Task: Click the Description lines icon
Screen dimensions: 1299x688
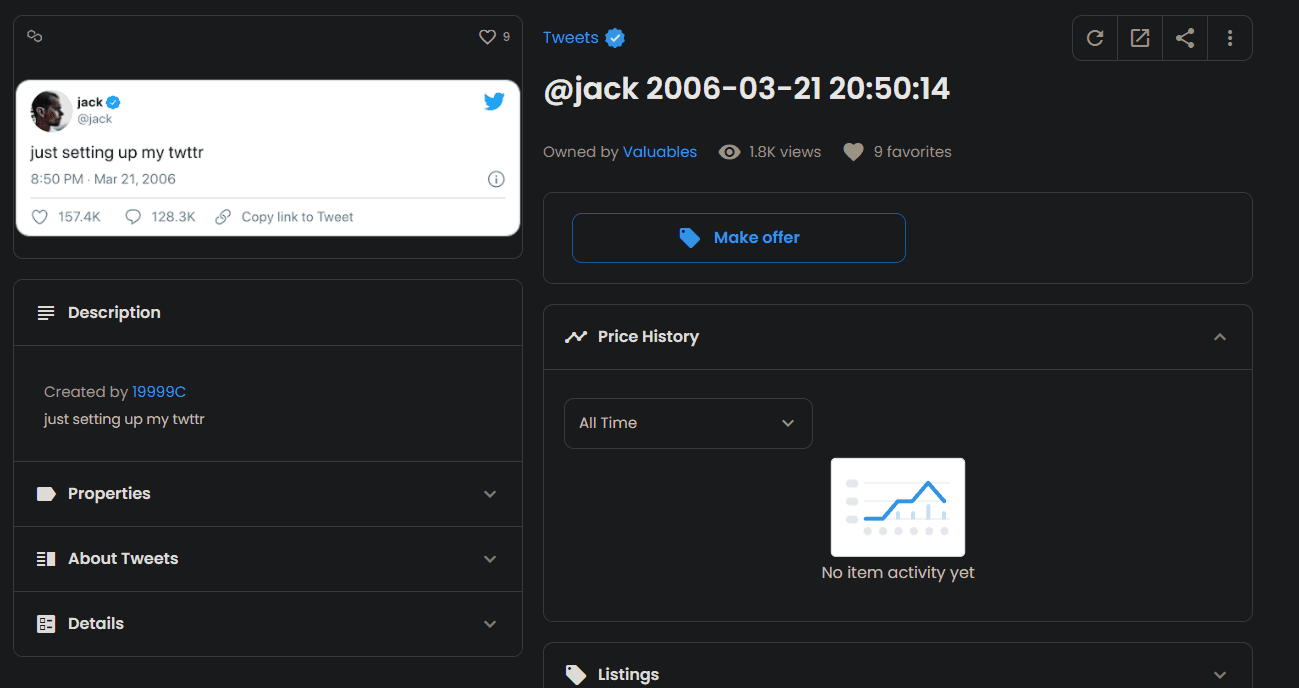Action: pyautogui.click(x=46, y=313)
